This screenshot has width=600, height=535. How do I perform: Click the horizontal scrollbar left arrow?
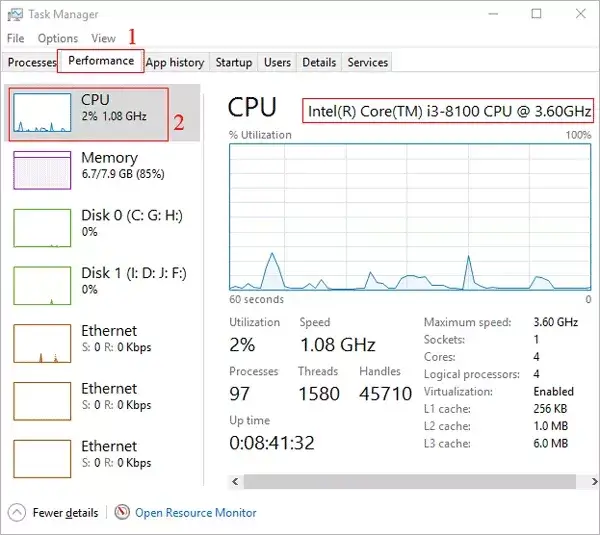pyautogui.click(x=235, y=481)
